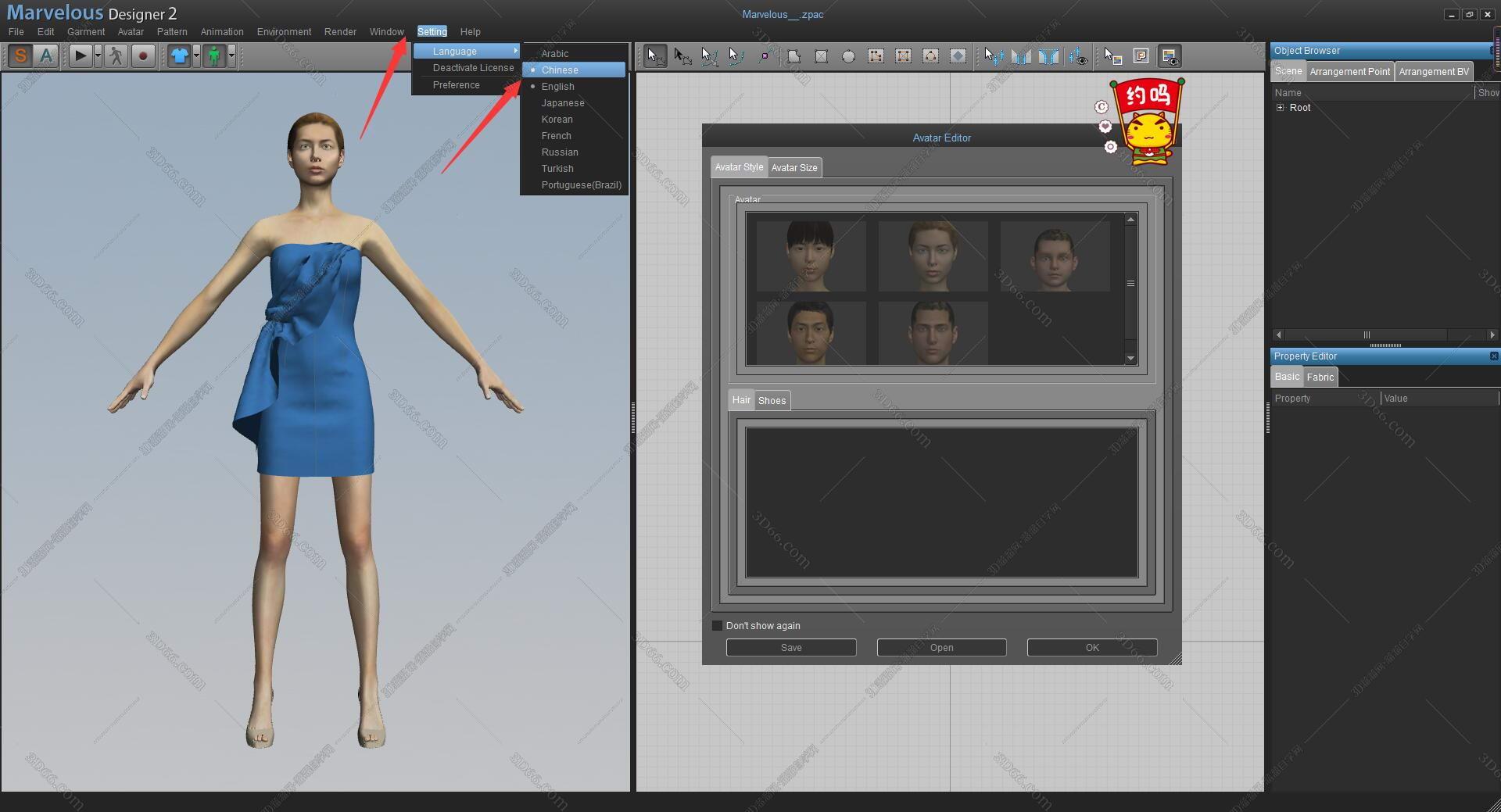Click the Simulate play button in toolbar
1501x812 pixels.
[80, 55]
